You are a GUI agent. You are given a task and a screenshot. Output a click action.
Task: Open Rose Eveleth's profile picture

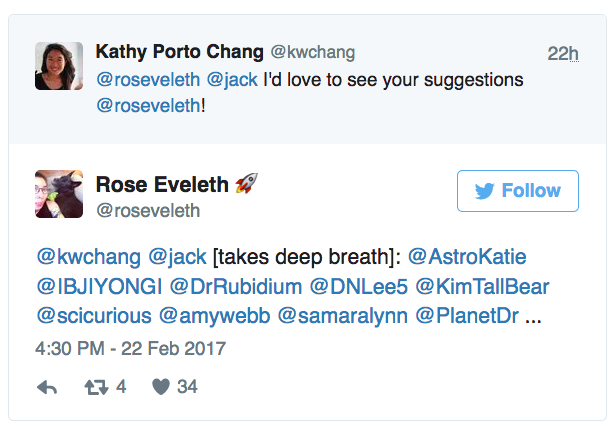pyautogui.click(x=59, y=194)
